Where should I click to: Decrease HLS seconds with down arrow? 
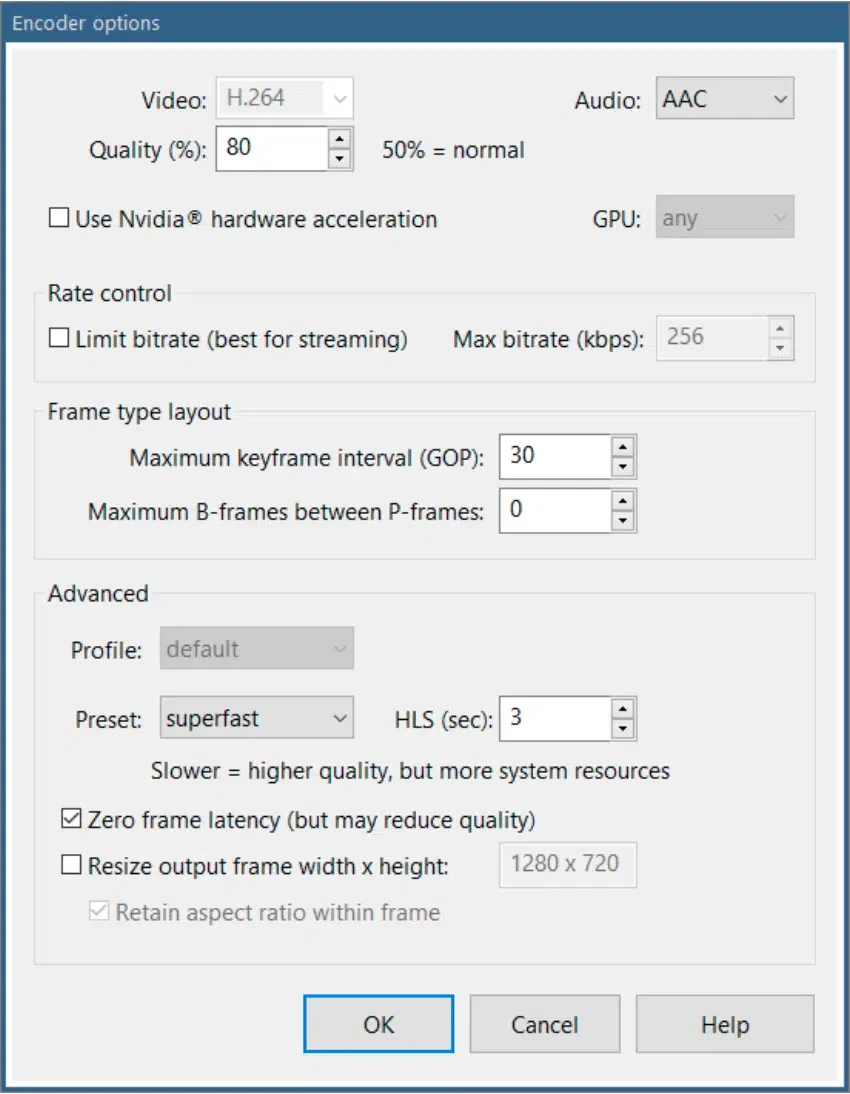coord(623,729)
